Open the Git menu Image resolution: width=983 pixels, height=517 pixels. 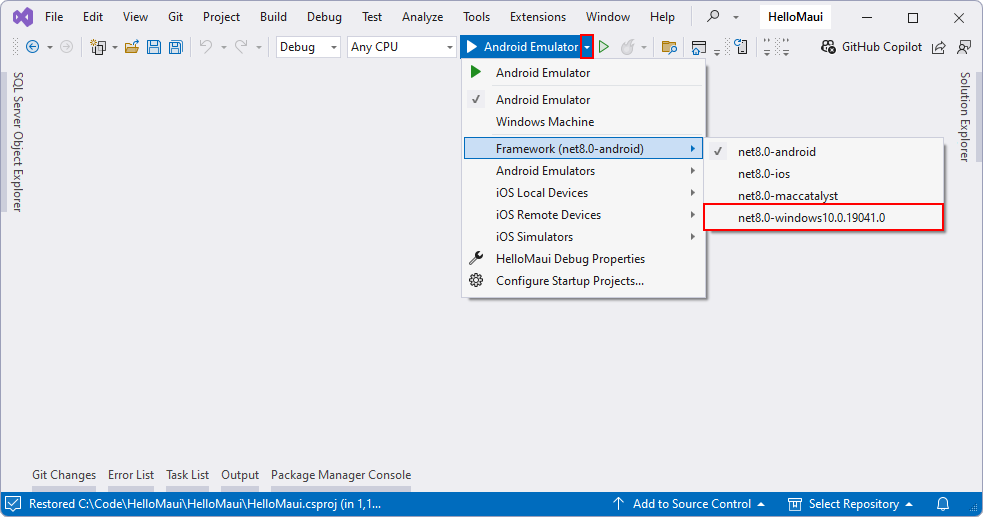pos(176,17)
